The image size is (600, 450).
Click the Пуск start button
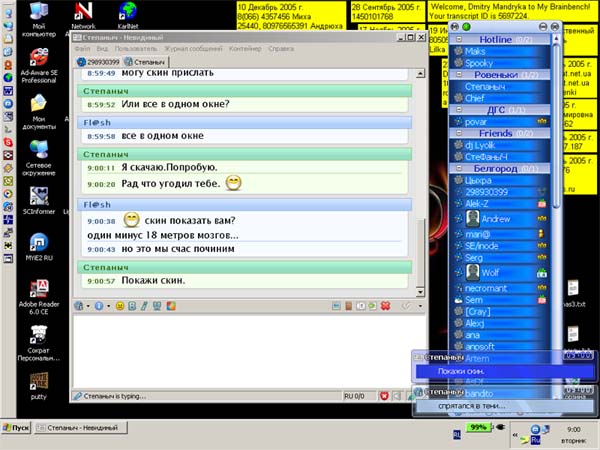pos(17,427)
